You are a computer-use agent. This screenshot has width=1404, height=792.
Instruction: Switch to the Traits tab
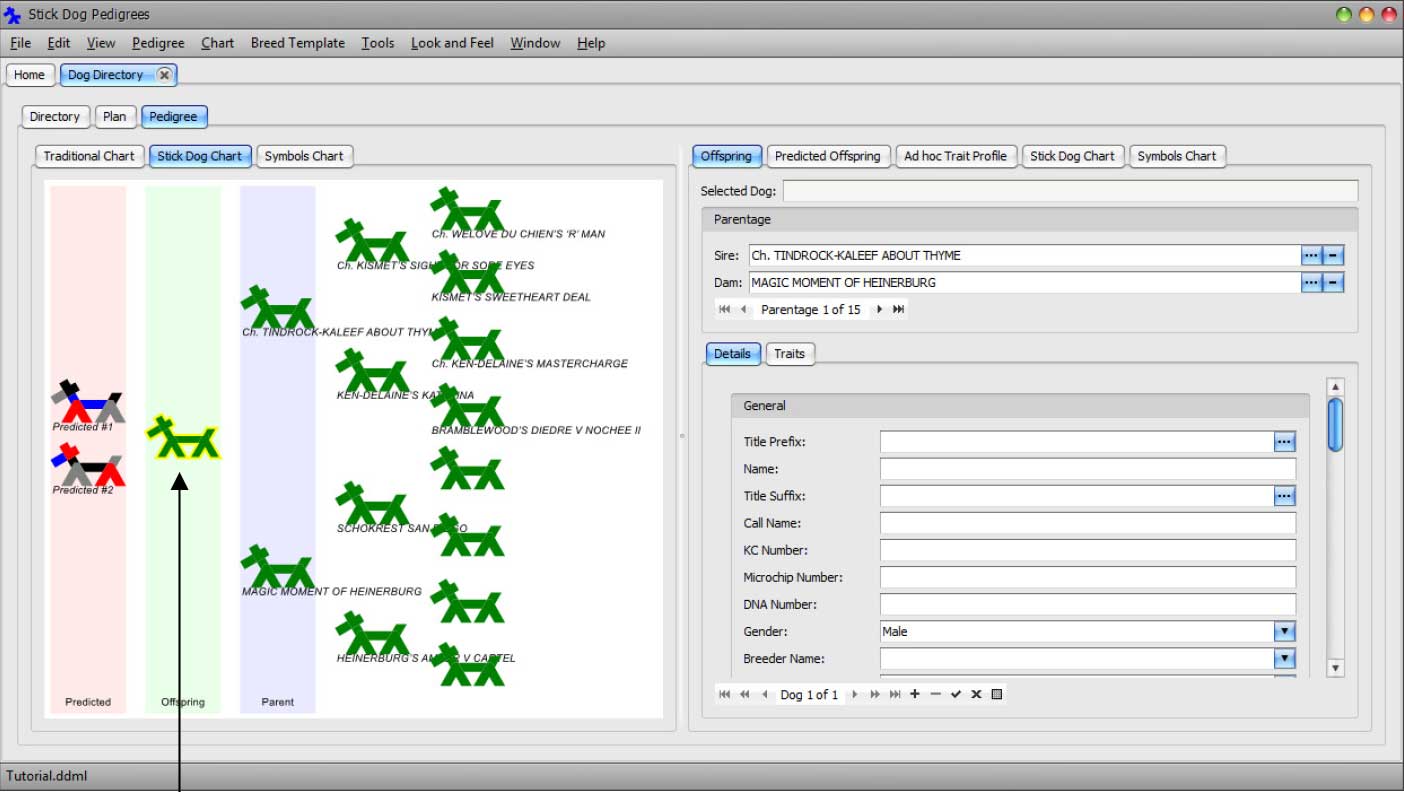(789, 354)
